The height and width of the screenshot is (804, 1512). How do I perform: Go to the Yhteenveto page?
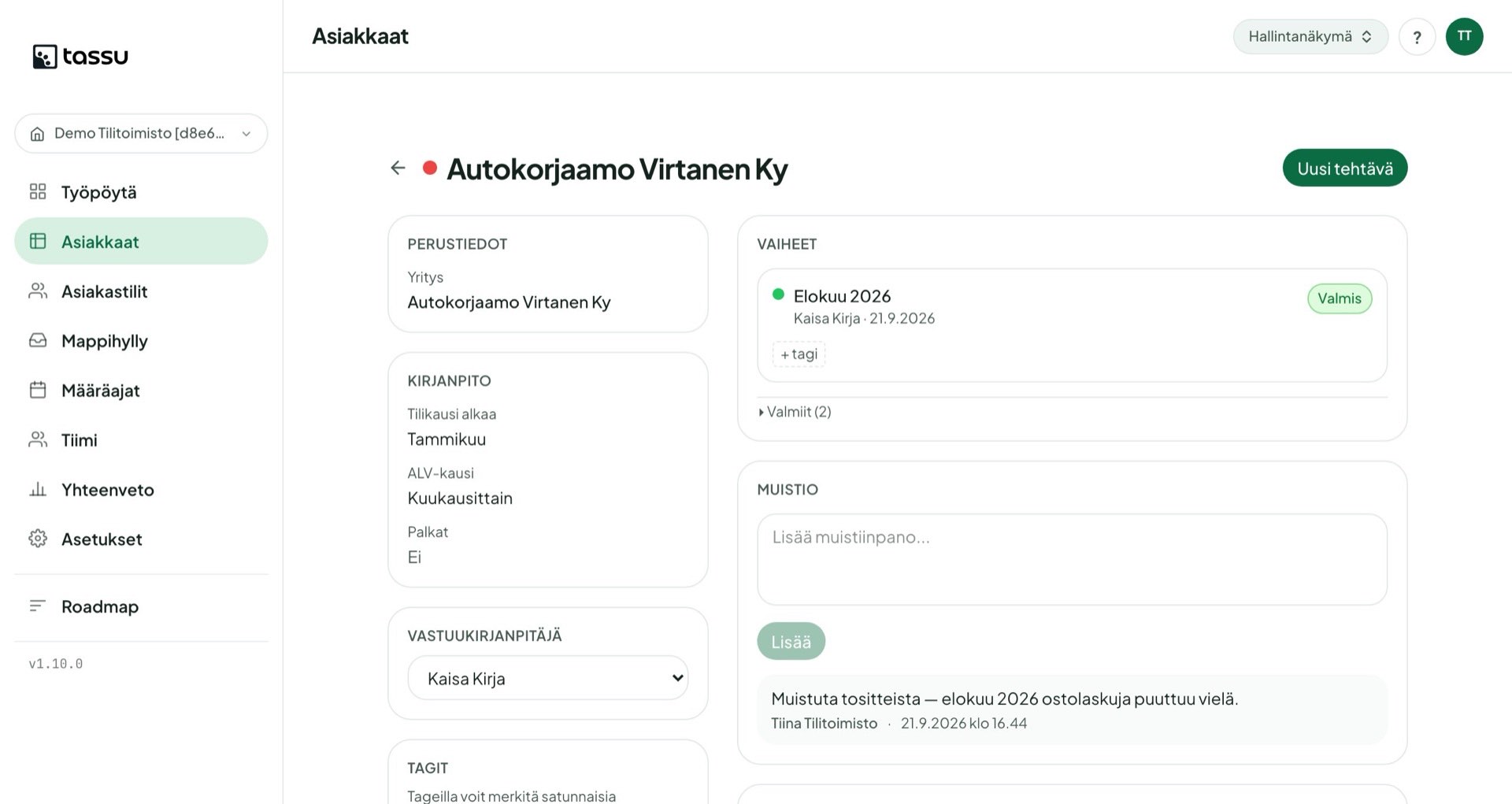141,490
